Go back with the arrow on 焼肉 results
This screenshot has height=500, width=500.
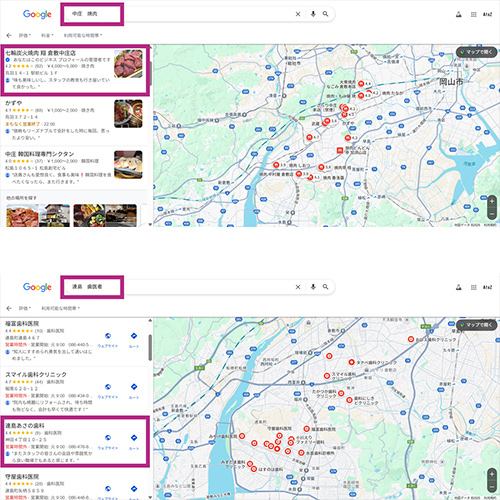(9, 35)
